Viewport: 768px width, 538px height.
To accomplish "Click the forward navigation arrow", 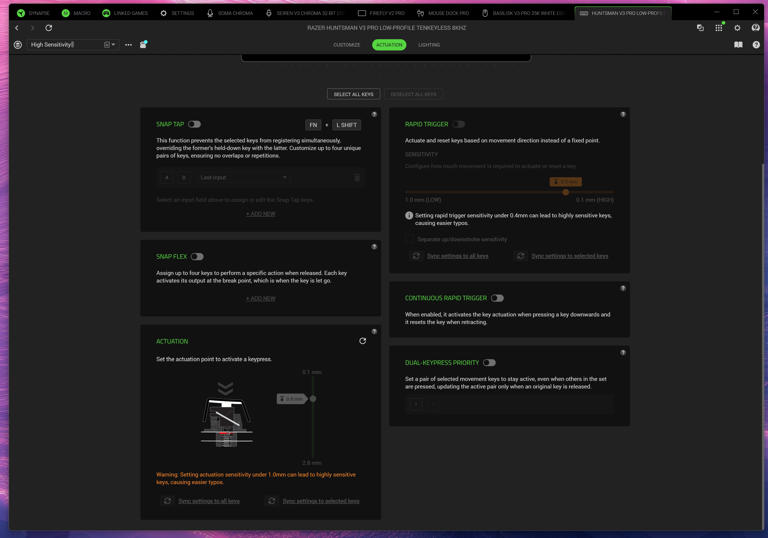I will tap(32, 28).
